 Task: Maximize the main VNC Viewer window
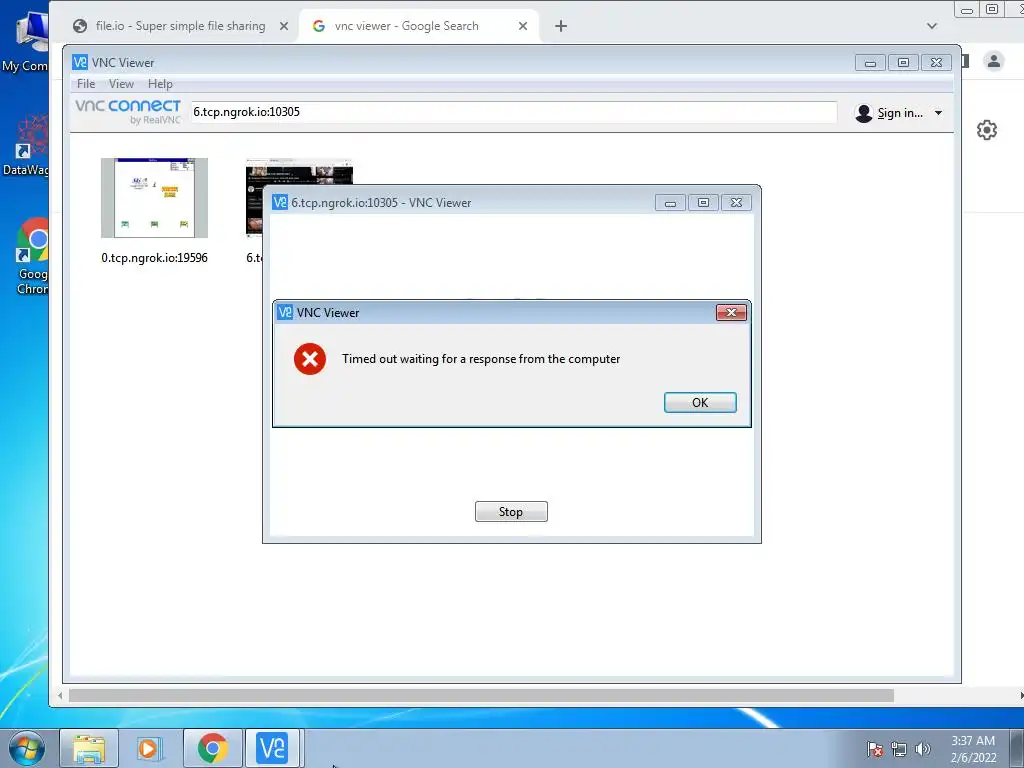click(x=903, y=63)
